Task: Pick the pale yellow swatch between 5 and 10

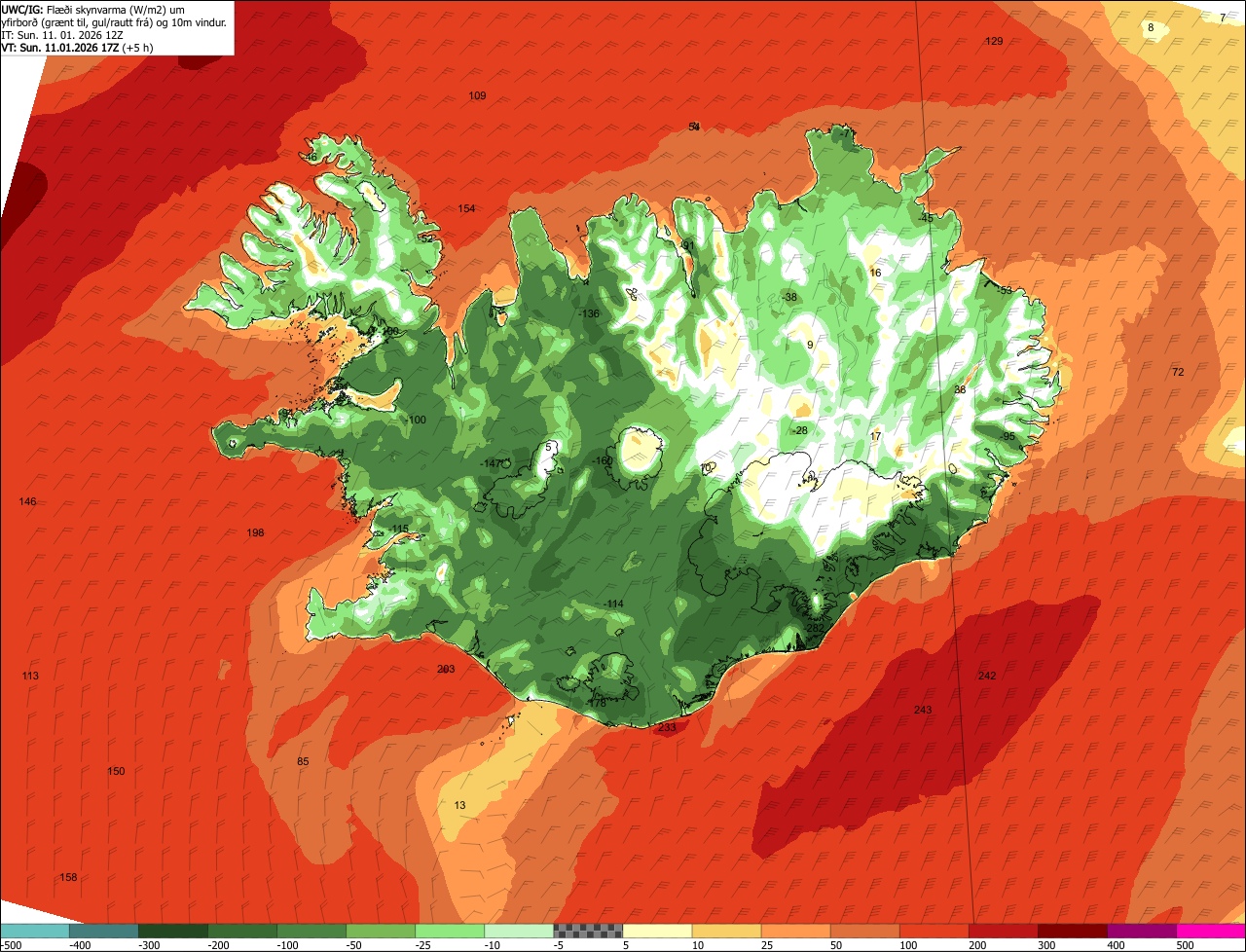Action: tap(657, 931)
